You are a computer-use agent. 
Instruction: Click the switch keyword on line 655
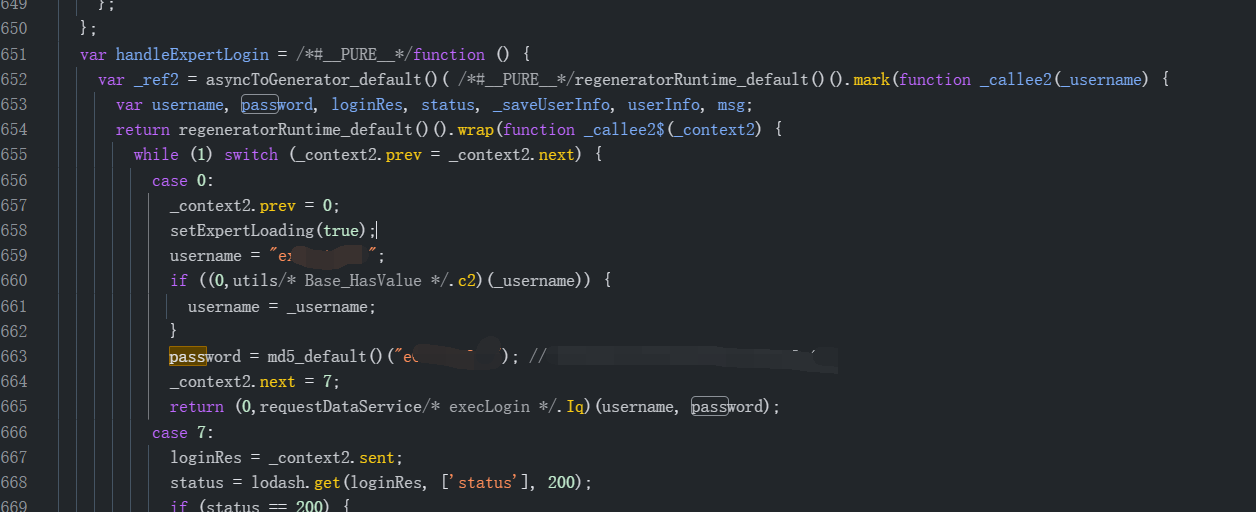(251, 155)
